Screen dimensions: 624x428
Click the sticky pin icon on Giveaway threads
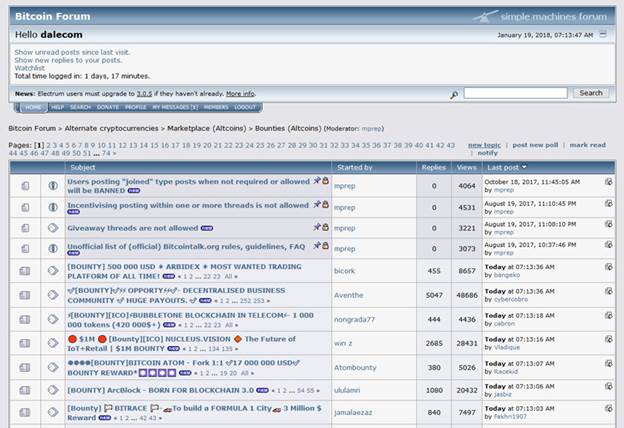(317, 227)
